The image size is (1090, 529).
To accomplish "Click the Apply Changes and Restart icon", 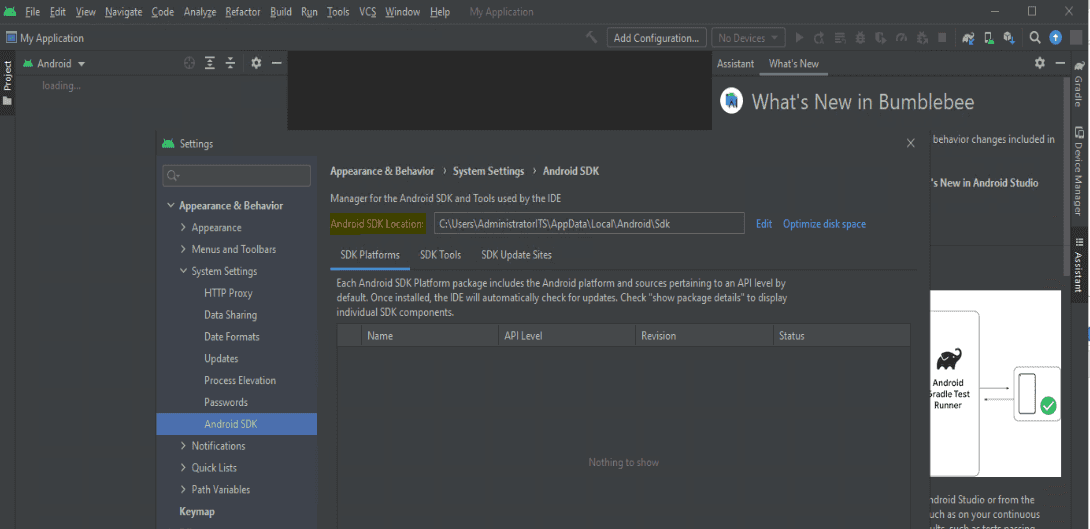I will (x=820, y=38).
